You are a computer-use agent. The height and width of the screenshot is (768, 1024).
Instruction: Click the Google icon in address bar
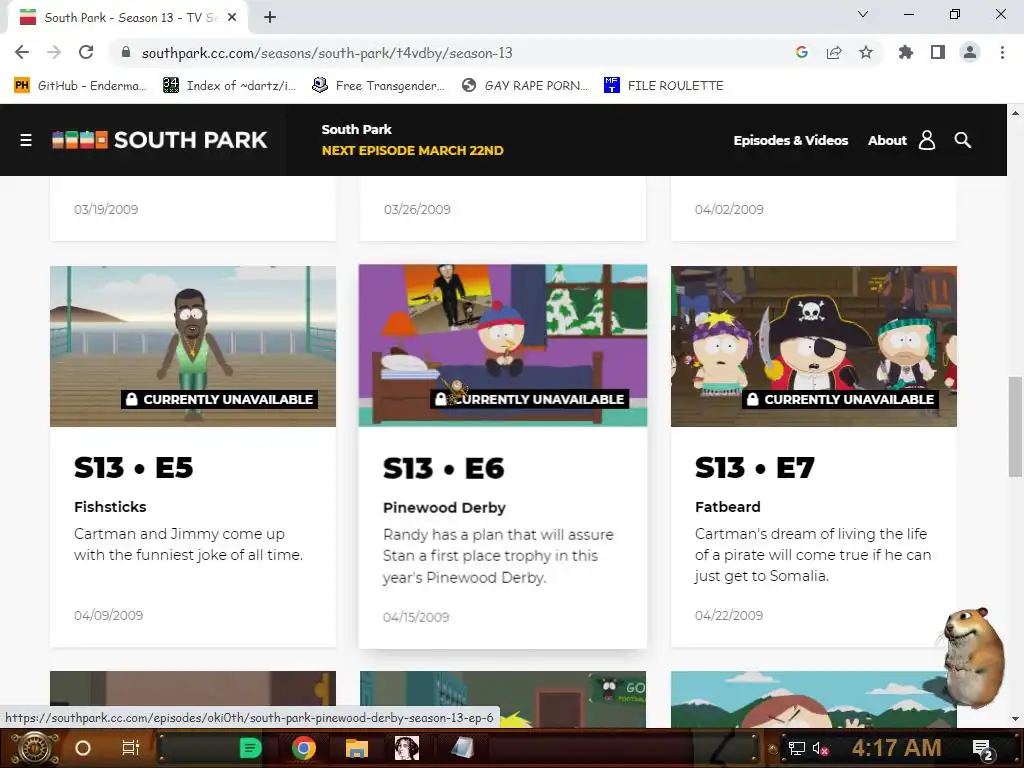pyautogui.click(x=802, y=52)
